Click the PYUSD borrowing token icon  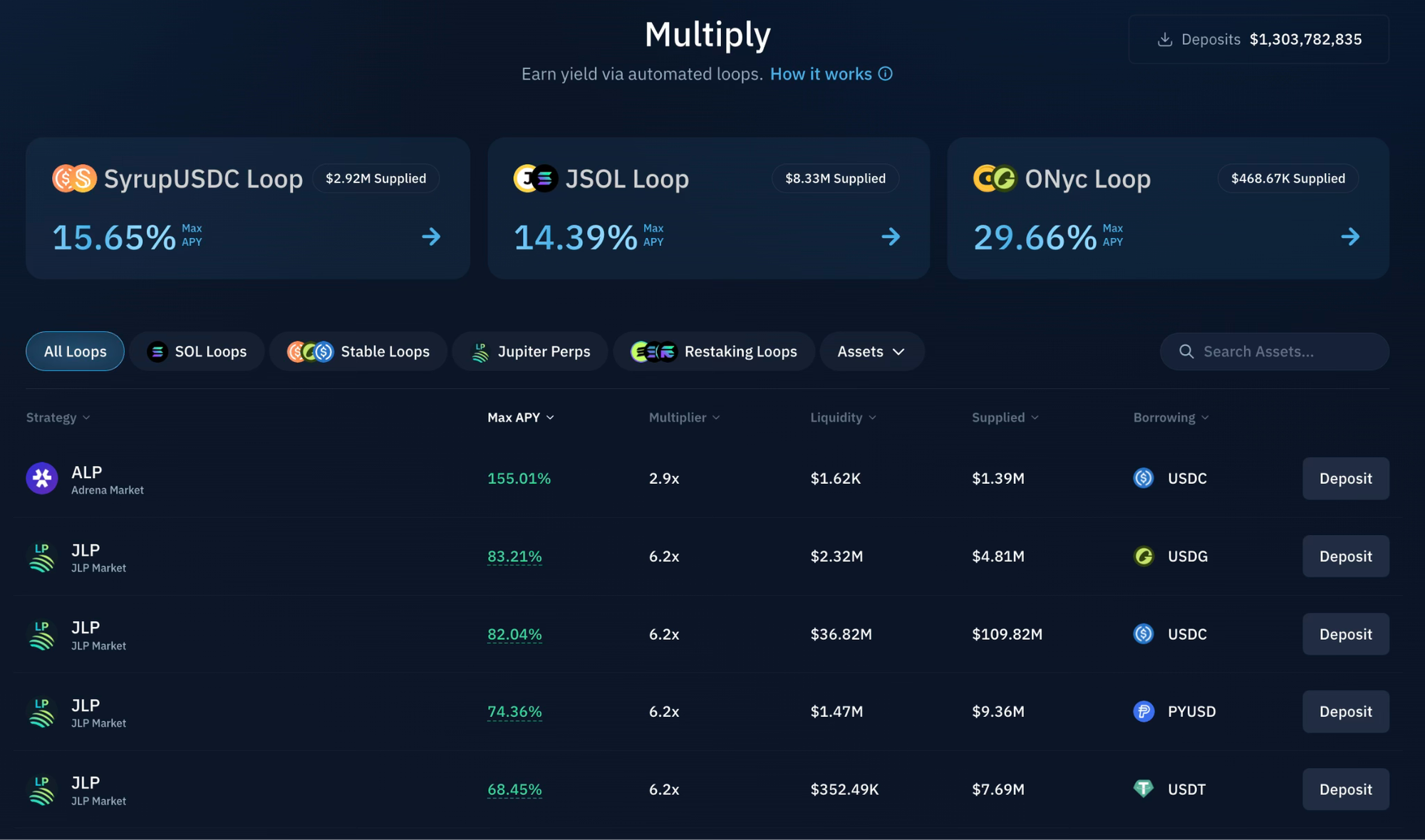(x=1144, y=711)
